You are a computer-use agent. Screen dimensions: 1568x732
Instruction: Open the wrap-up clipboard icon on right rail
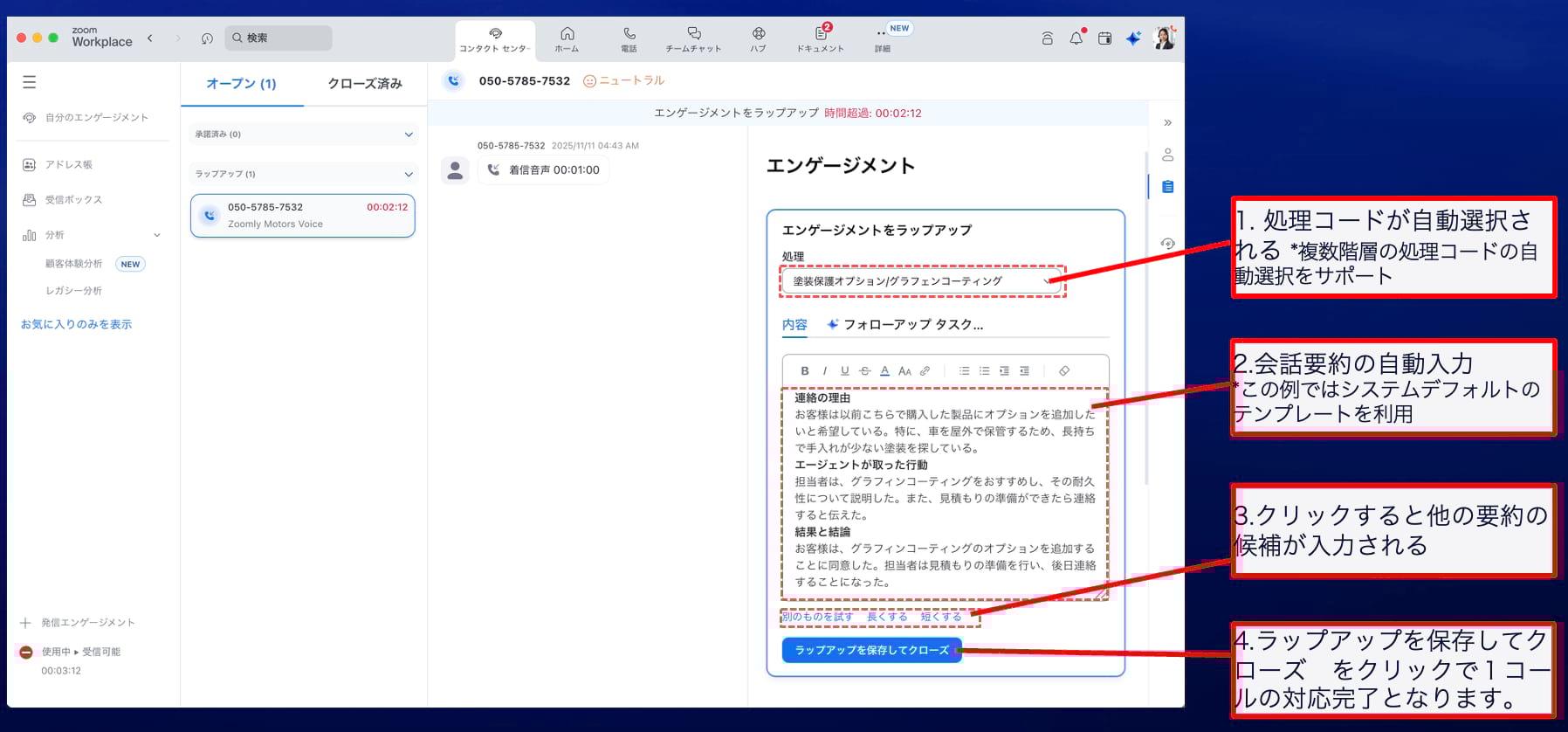[x=1167, y=187]
